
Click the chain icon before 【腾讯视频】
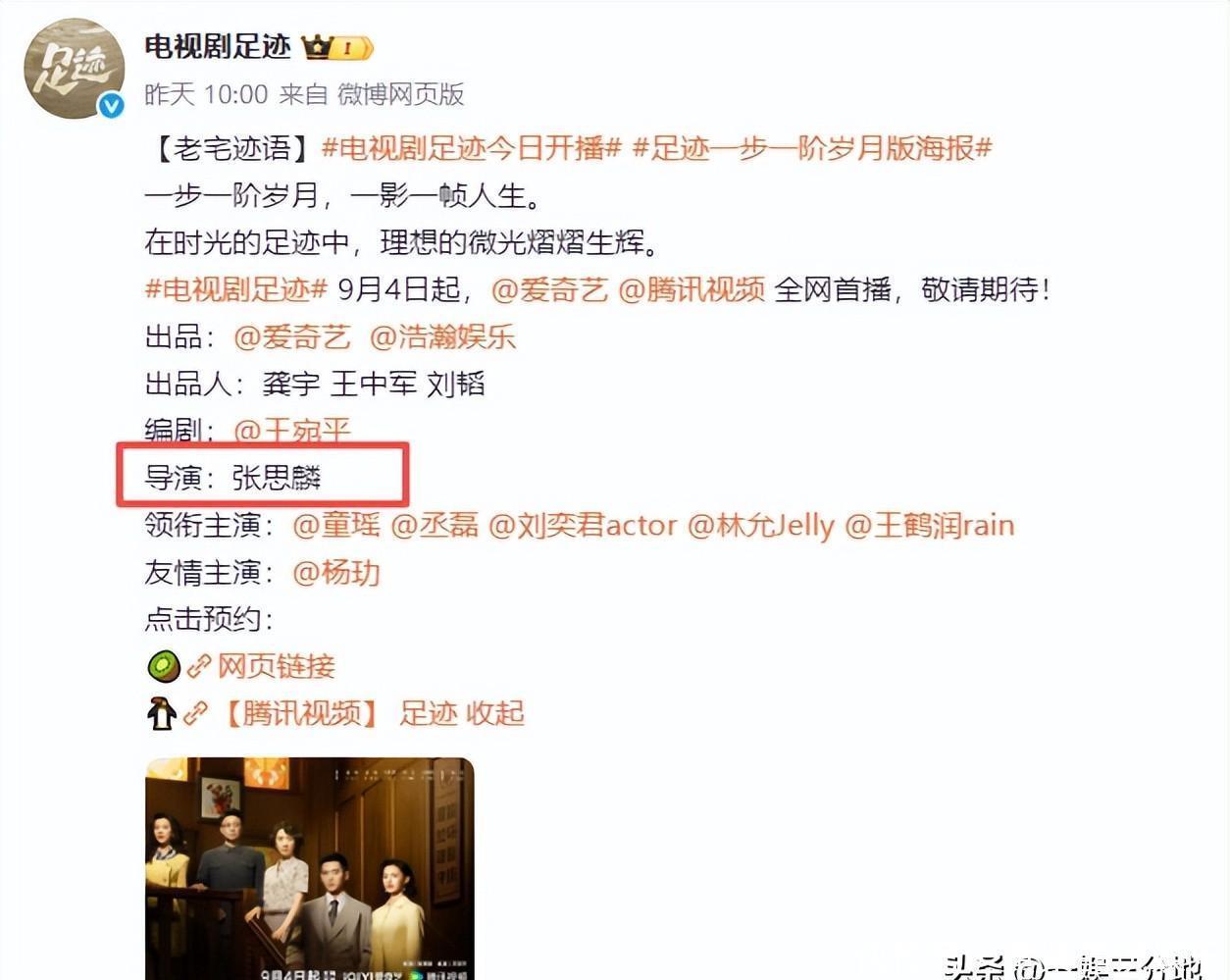click(x=195, y=713)
